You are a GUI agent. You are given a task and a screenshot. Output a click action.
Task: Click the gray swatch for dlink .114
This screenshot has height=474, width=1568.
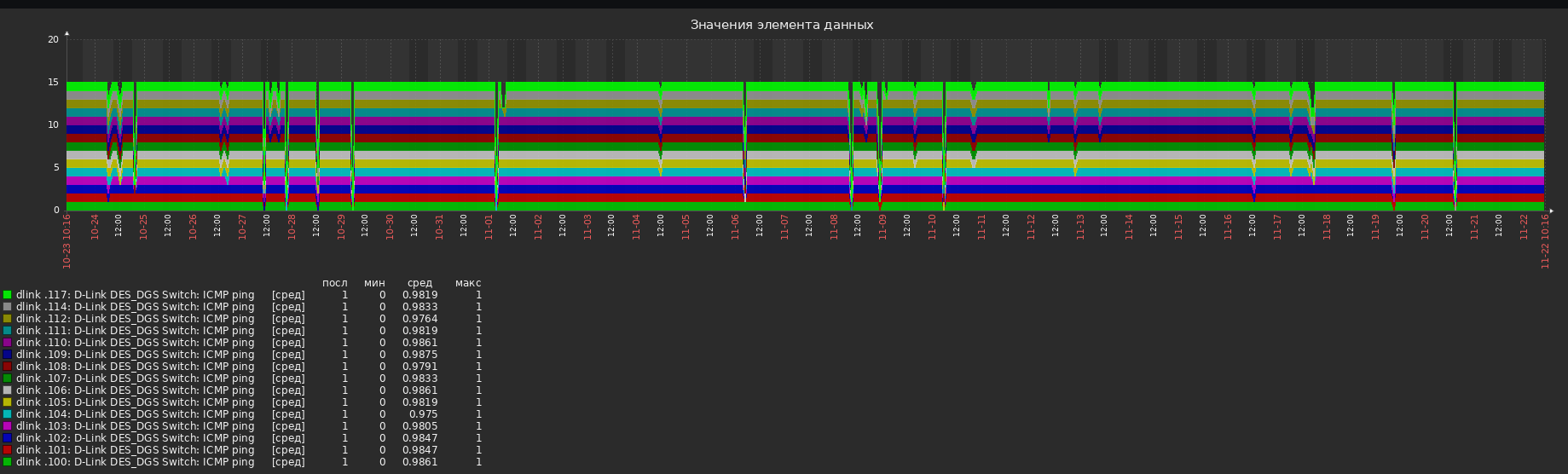7,307
